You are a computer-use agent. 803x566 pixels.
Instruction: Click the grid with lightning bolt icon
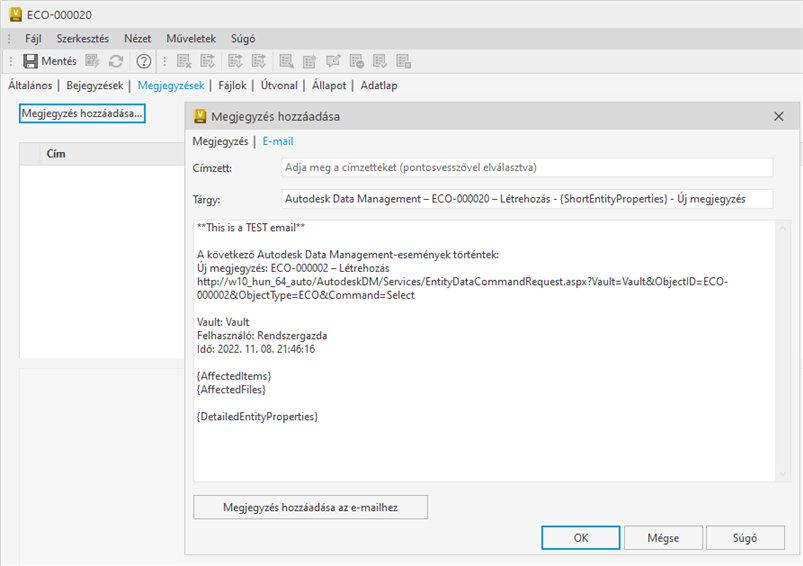[x=92, y=61]
